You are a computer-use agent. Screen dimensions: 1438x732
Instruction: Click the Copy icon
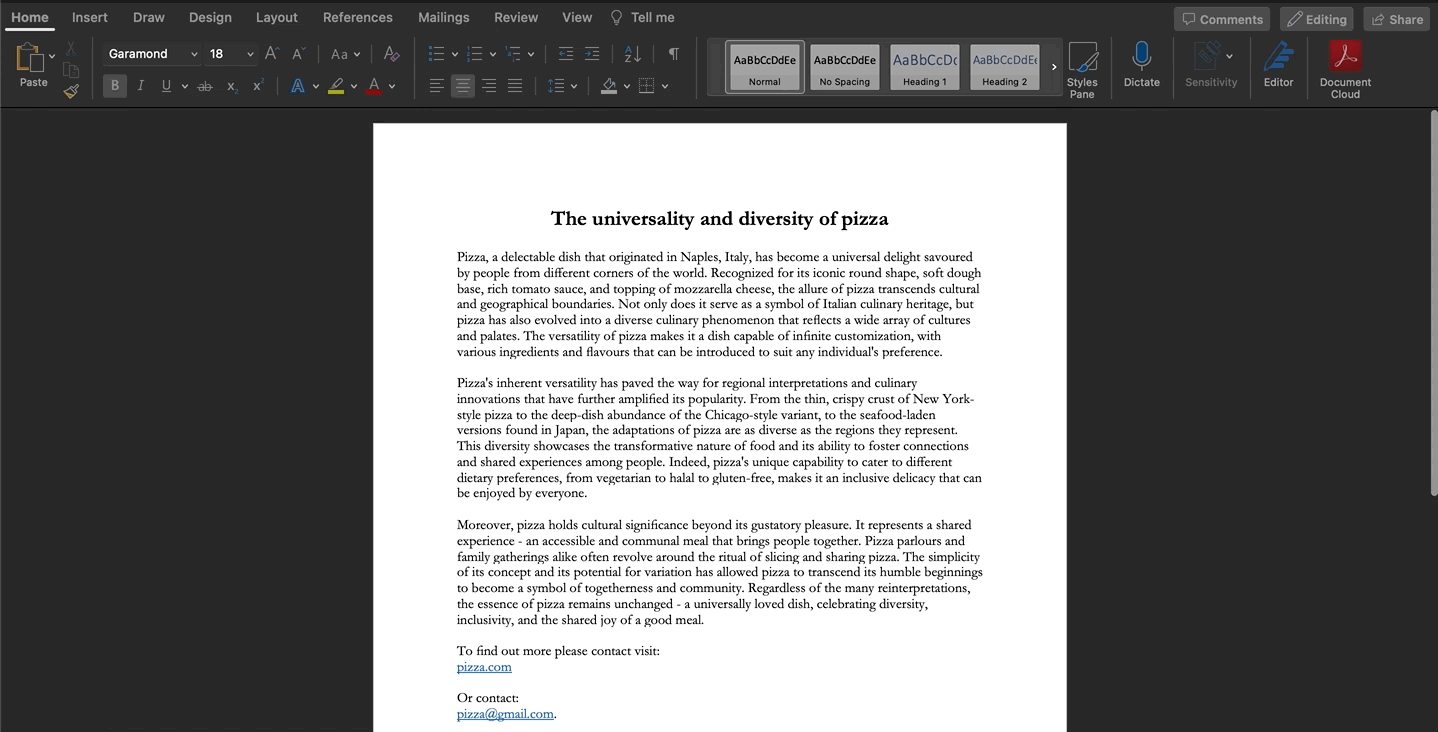[71, 70]
